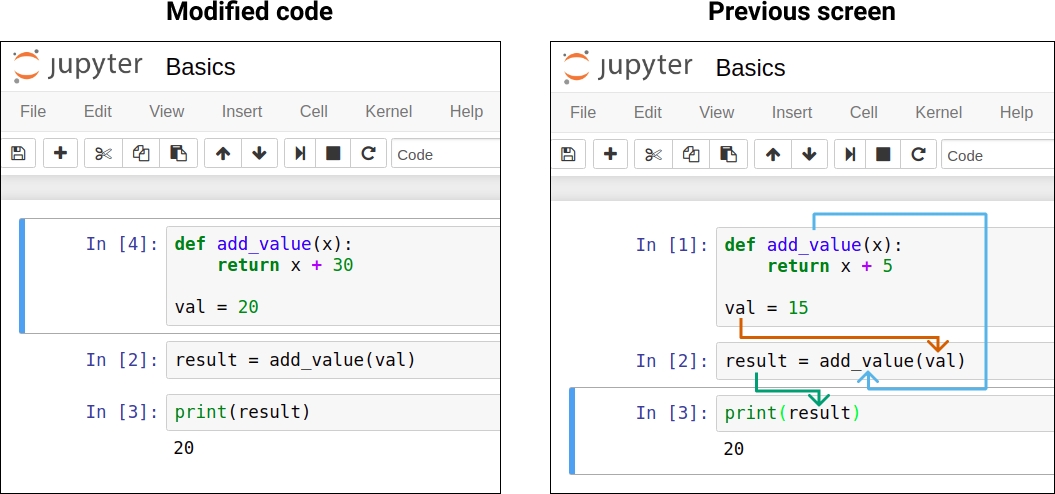Image resolution: width=1055 pixels, height=494 pixels.
Task: Copy the selected cell in the right notebook
Action: 691,155
